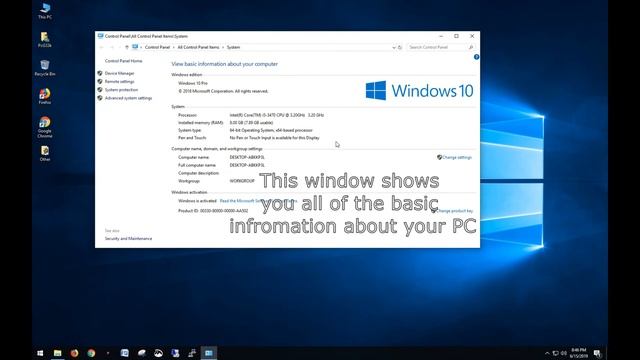Select the Google Chrome desktop shortcut
Viewport: 640px width, 360px height.
[45, 127]
